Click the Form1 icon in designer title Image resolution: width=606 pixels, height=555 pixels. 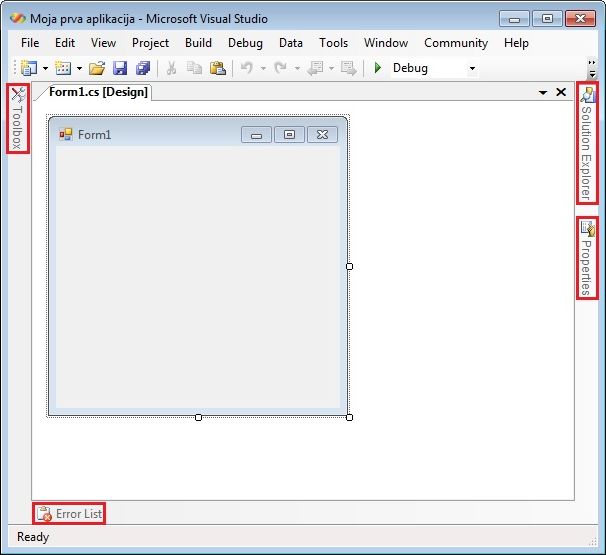pyautogui.click(x=66, y=134)
